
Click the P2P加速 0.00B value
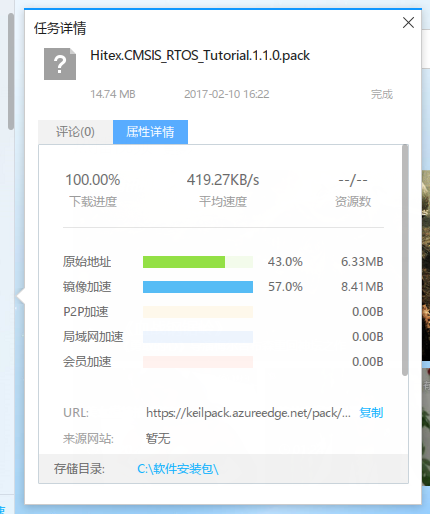click(368, 312)
